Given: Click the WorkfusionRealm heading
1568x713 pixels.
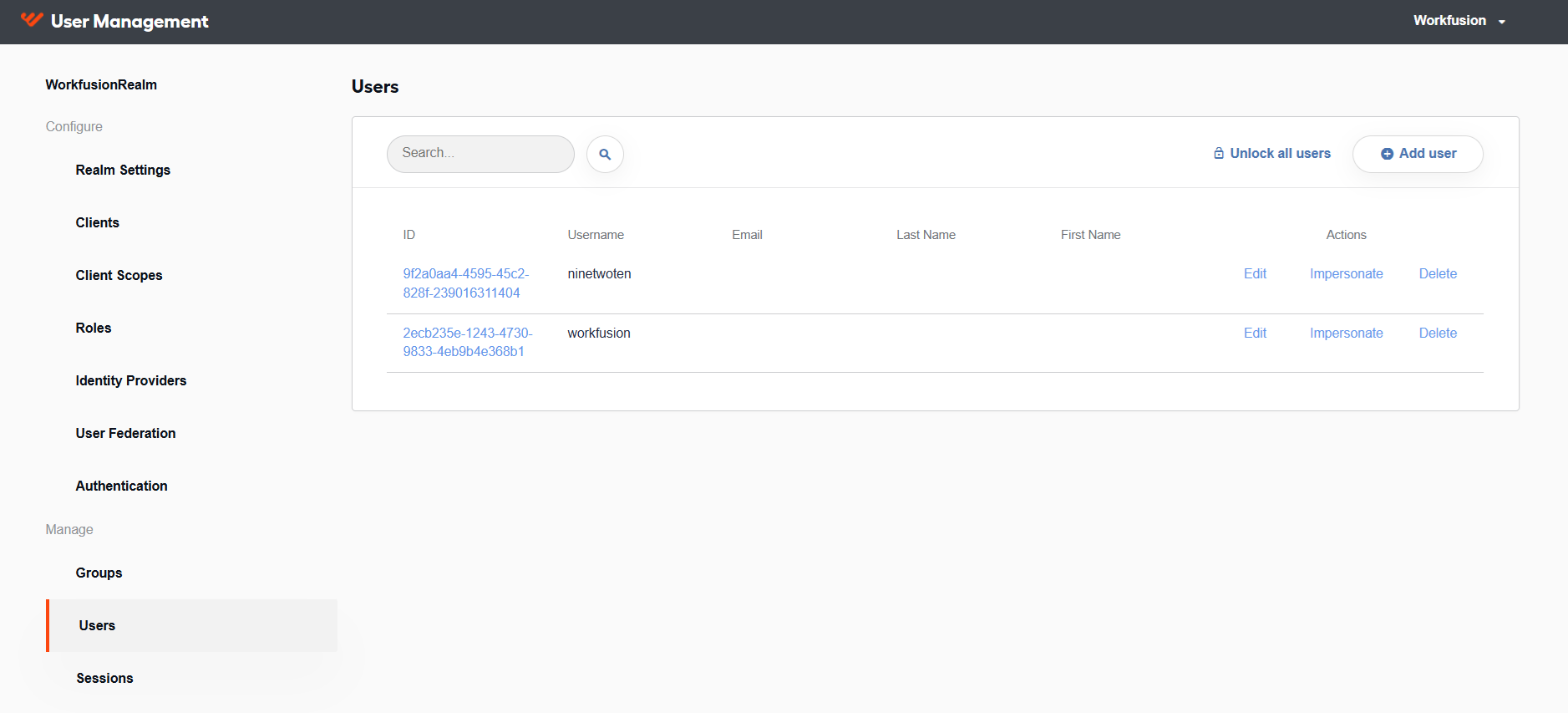Looking at the screenshot, I should click(x=101, y=84).
